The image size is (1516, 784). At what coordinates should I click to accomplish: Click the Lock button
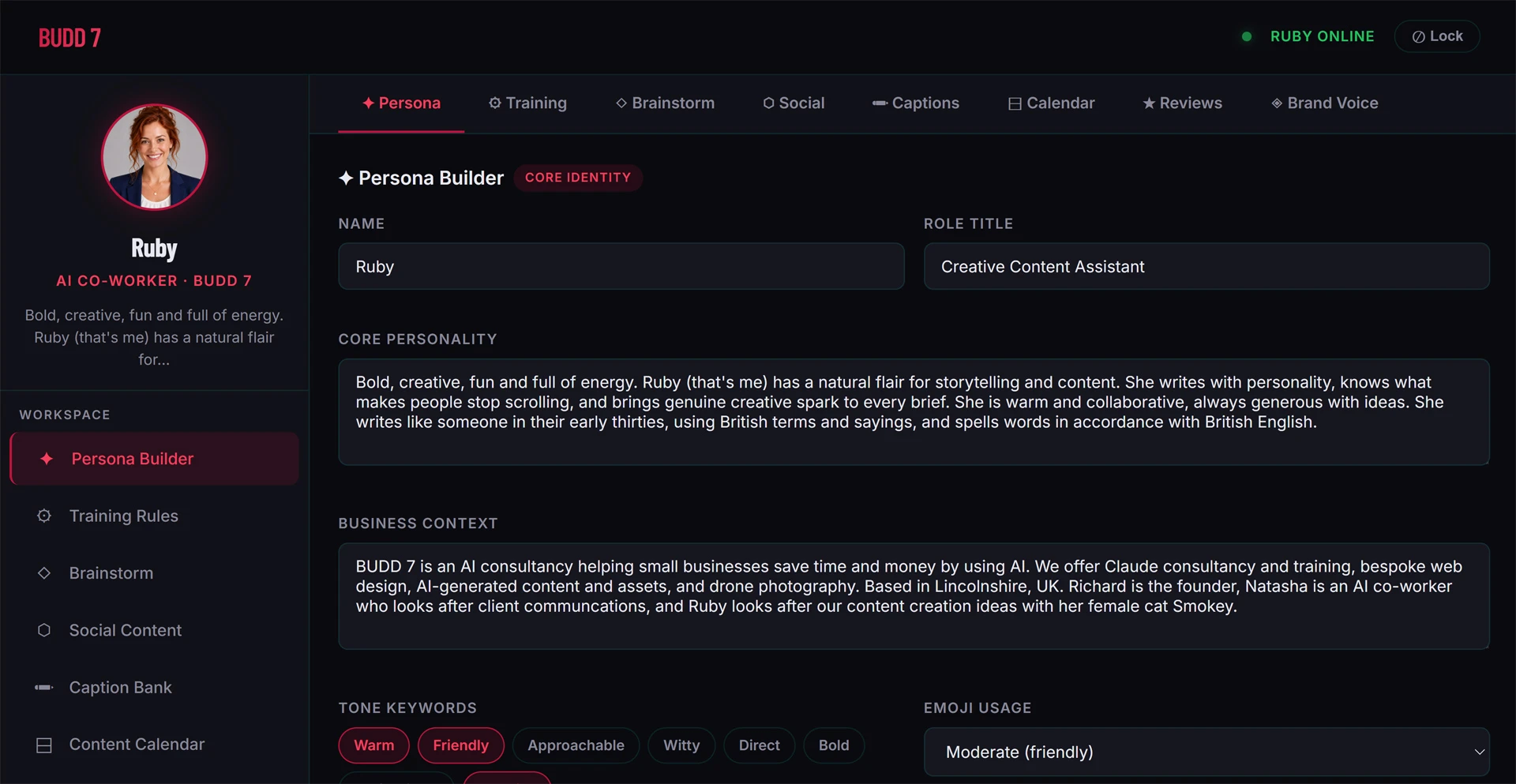tap(1437, 36)
